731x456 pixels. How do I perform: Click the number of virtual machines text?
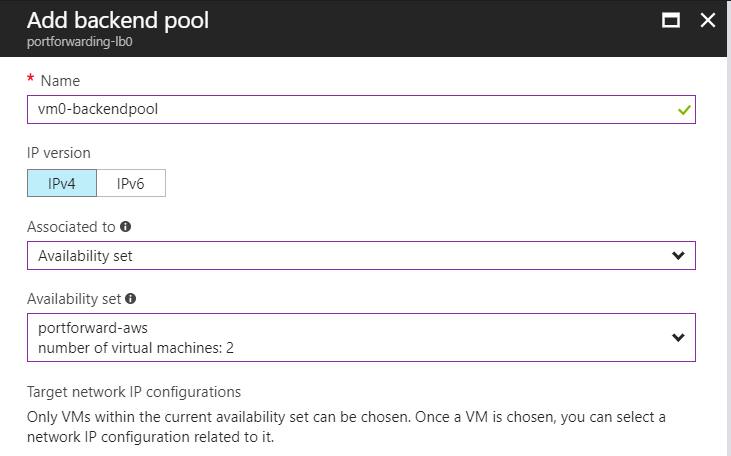pyautogui.click(x=136, y=348)
